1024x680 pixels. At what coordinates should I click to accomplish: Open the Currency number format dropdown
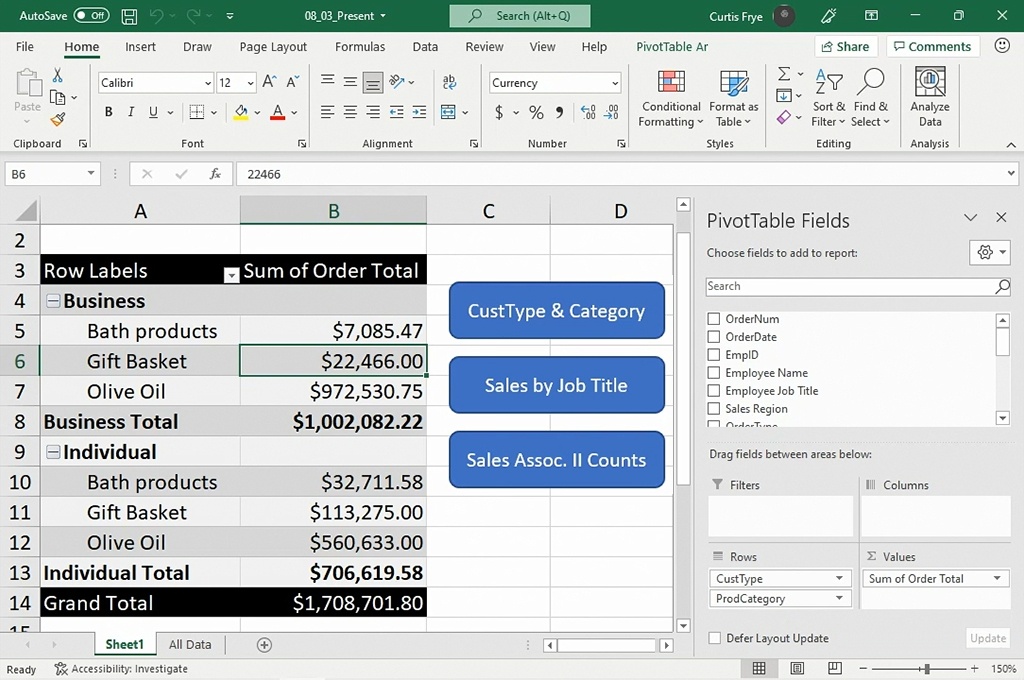614,83
